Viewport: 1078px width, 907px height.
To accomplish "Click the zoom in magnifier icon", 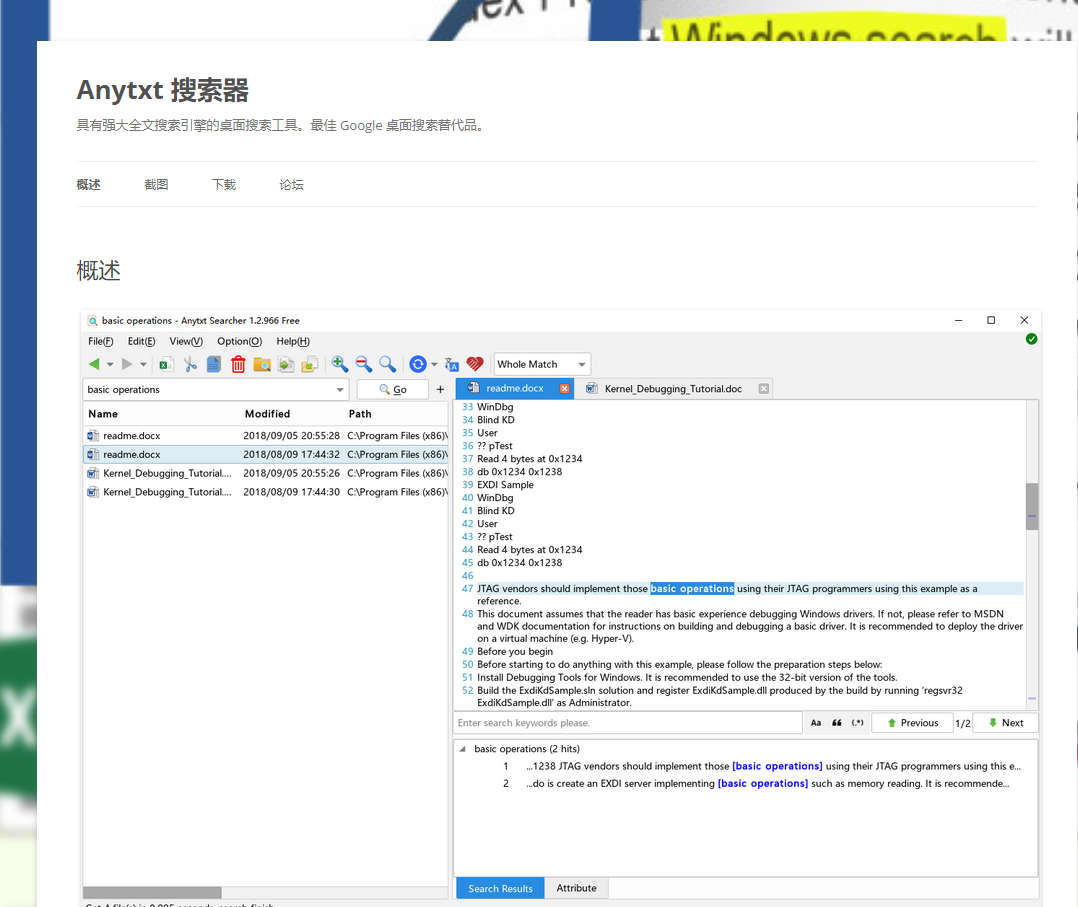I will [x=340, y=364].
